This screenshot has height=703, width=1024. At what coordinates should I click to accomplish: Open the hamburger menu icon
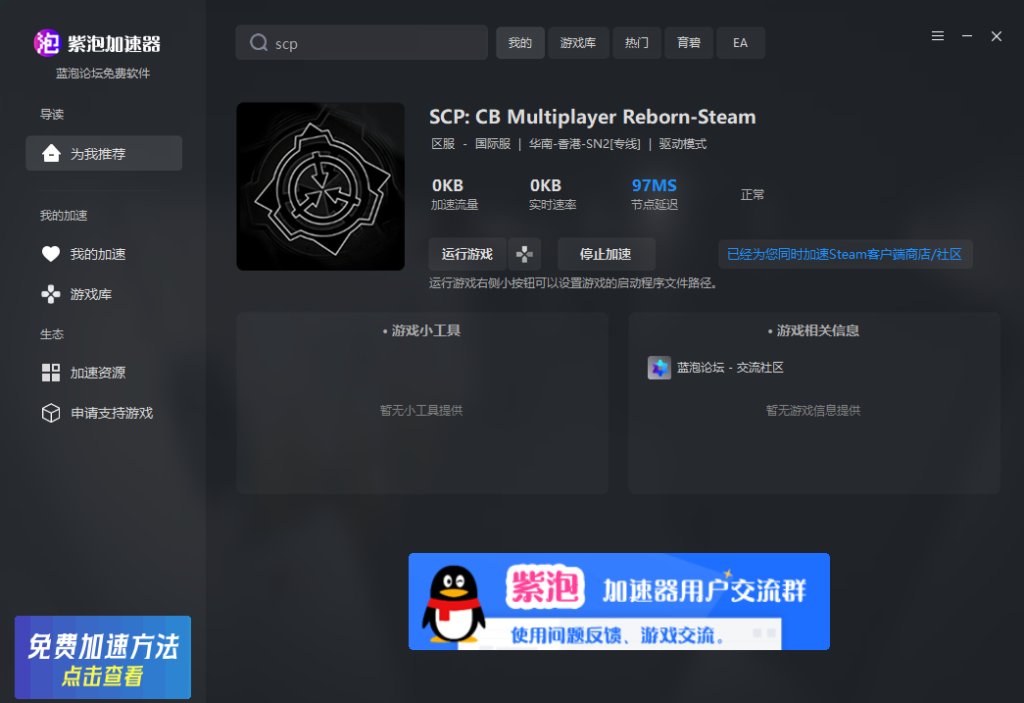[x=938, y=36]
